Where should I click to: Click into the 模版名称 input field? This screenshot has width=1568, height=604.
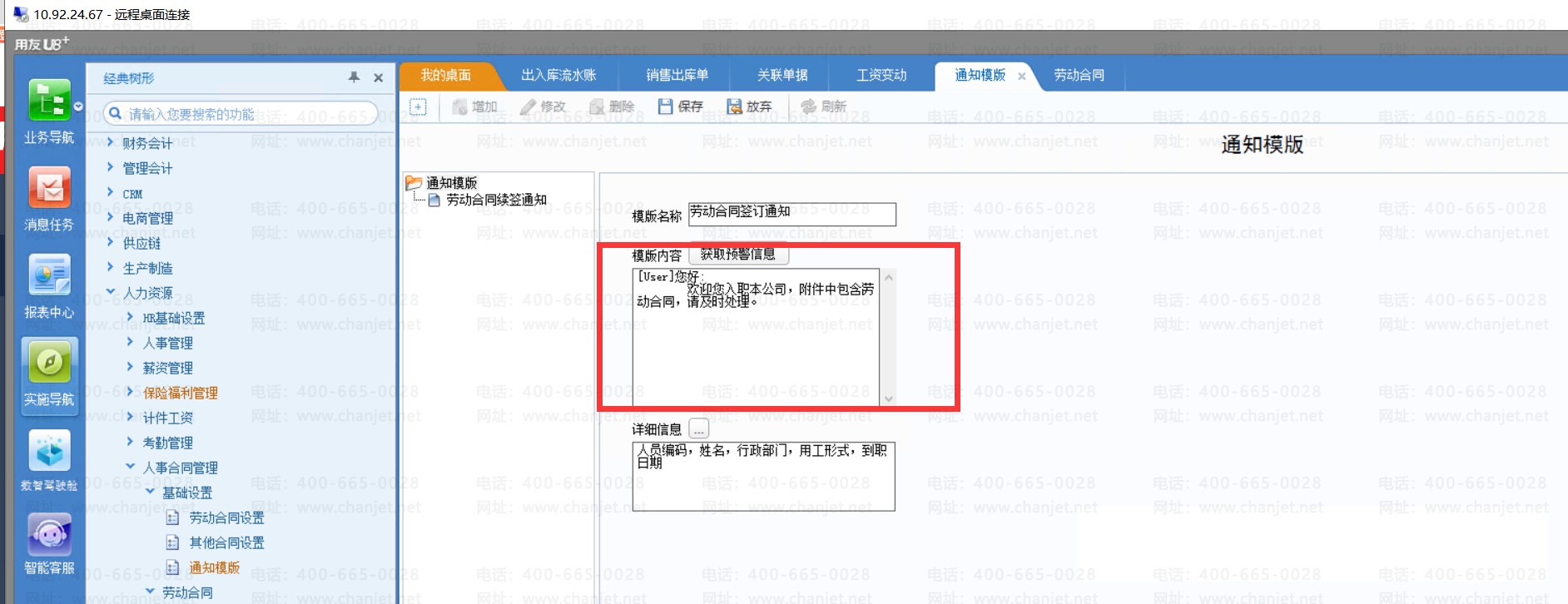(792, 215)
